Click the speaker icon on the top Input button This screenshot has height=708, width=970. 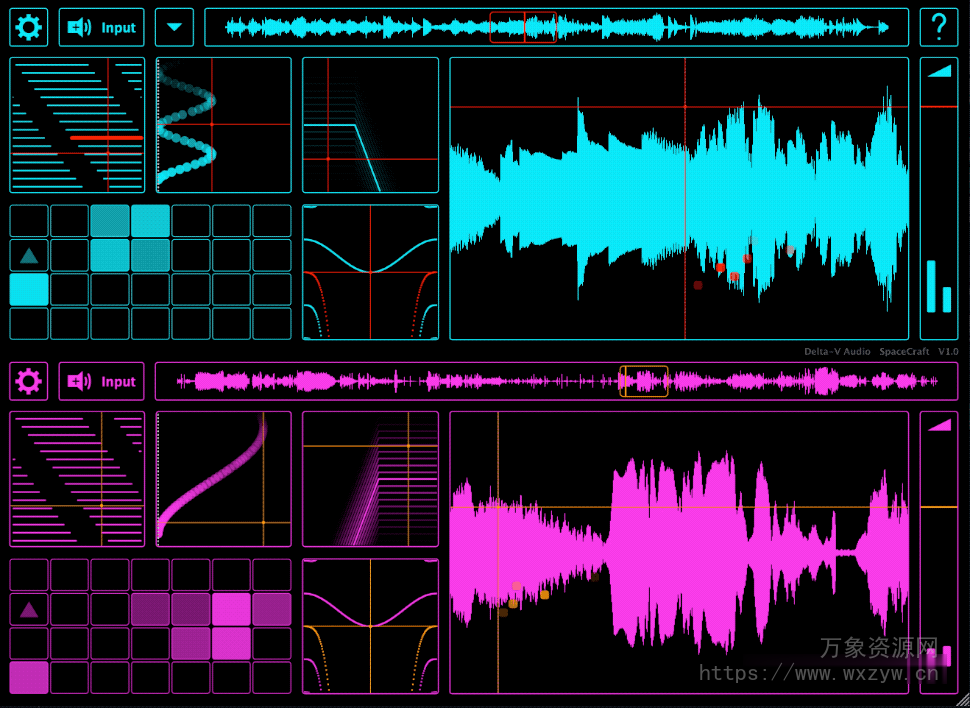point(77,27)
